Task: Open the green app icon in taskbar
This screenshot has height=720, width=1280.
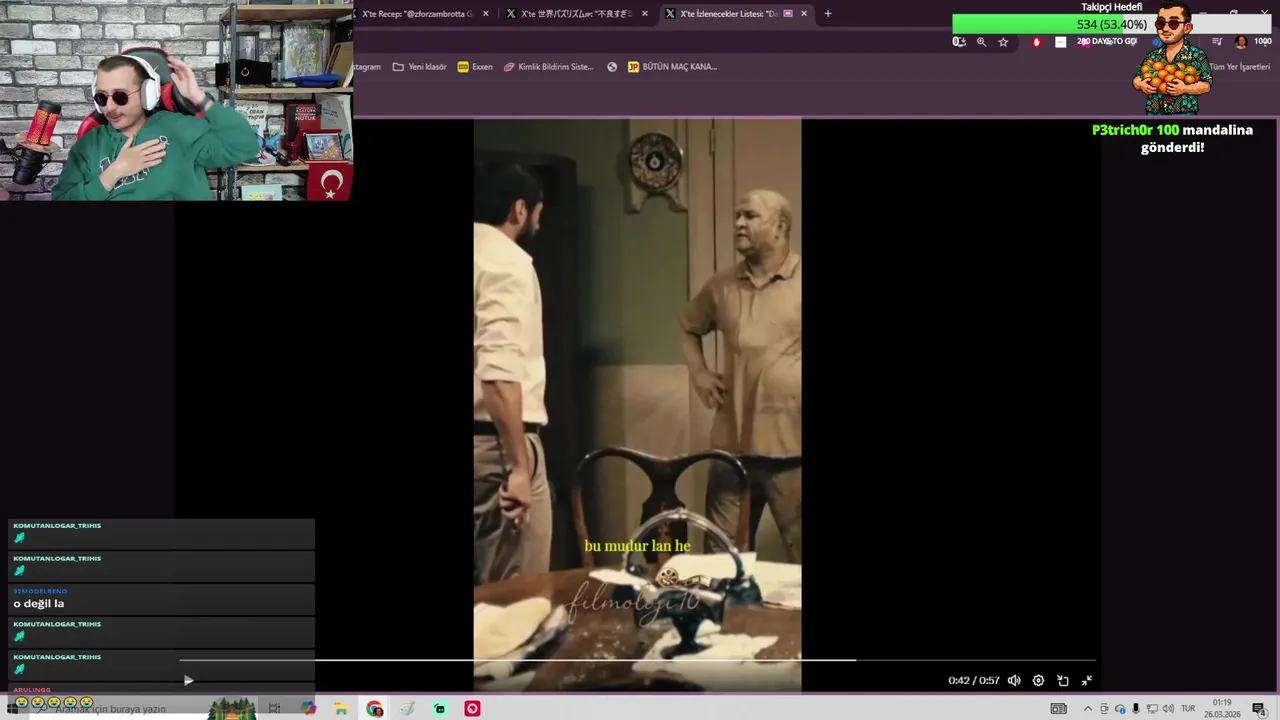Action: [440, 709]
